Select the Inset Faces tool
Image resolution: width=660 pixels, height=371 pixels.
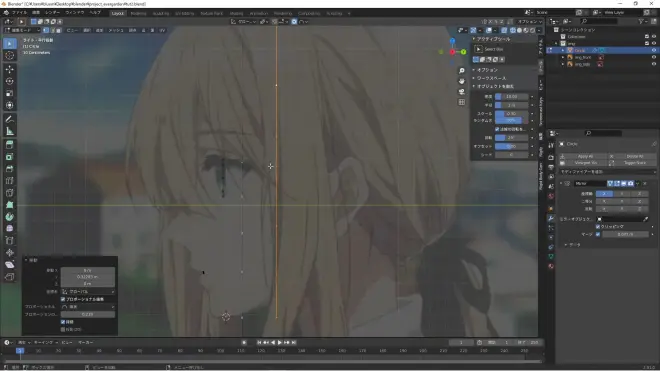[10, 157]
